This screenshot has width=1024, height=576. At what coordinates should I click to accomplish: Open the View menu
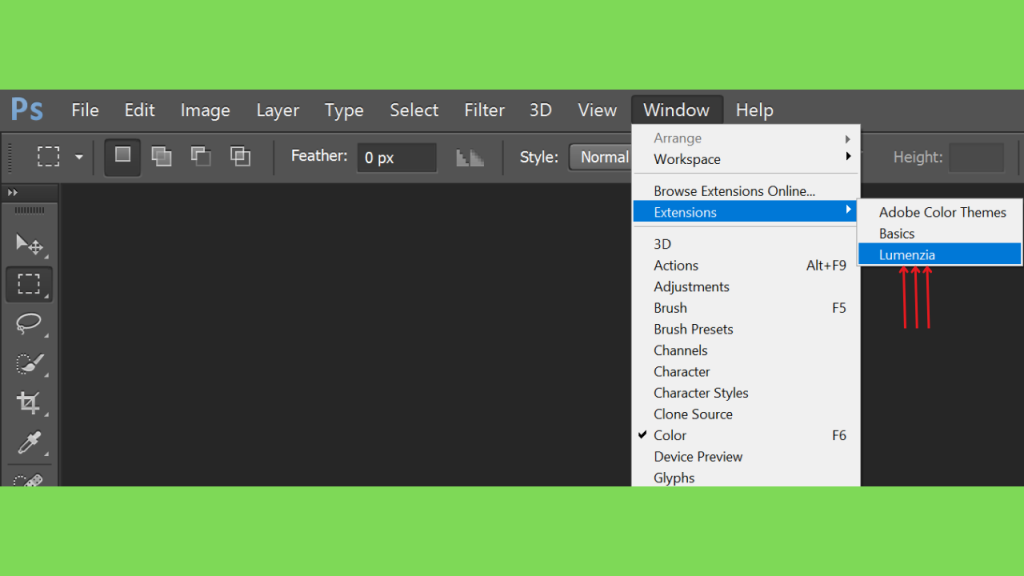click(597, 110)
